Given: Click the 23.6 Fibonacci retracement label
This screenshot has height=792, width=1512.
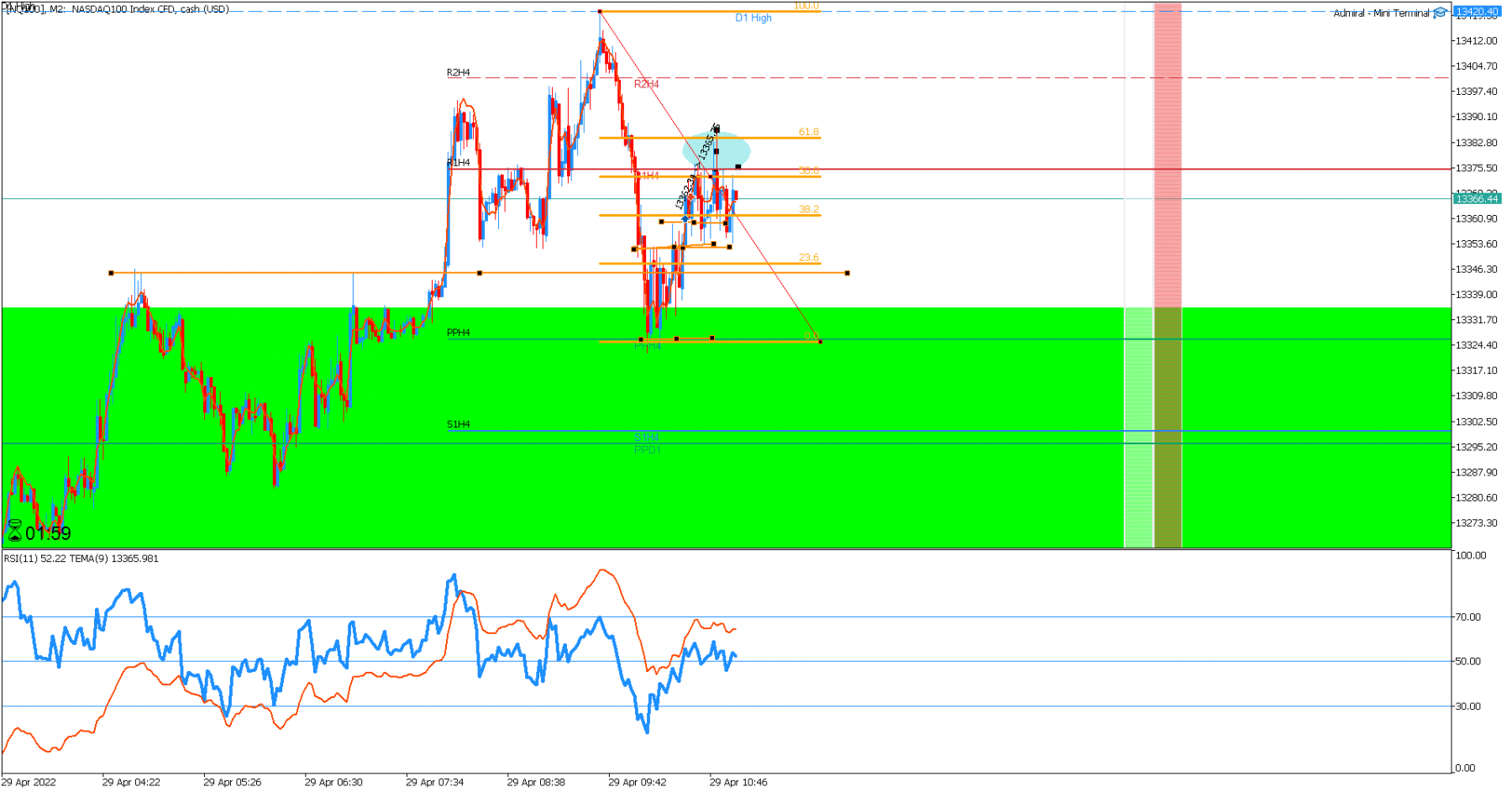Looking at the screenshot, I should point(808,258).
